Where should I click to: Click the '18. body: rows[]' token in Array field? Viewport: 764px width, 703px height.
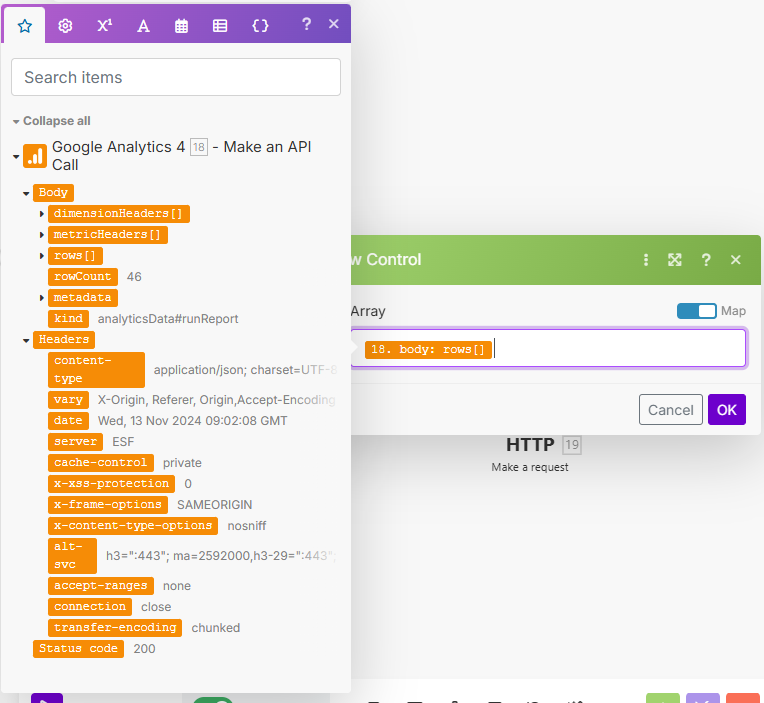tap(428, 349)
